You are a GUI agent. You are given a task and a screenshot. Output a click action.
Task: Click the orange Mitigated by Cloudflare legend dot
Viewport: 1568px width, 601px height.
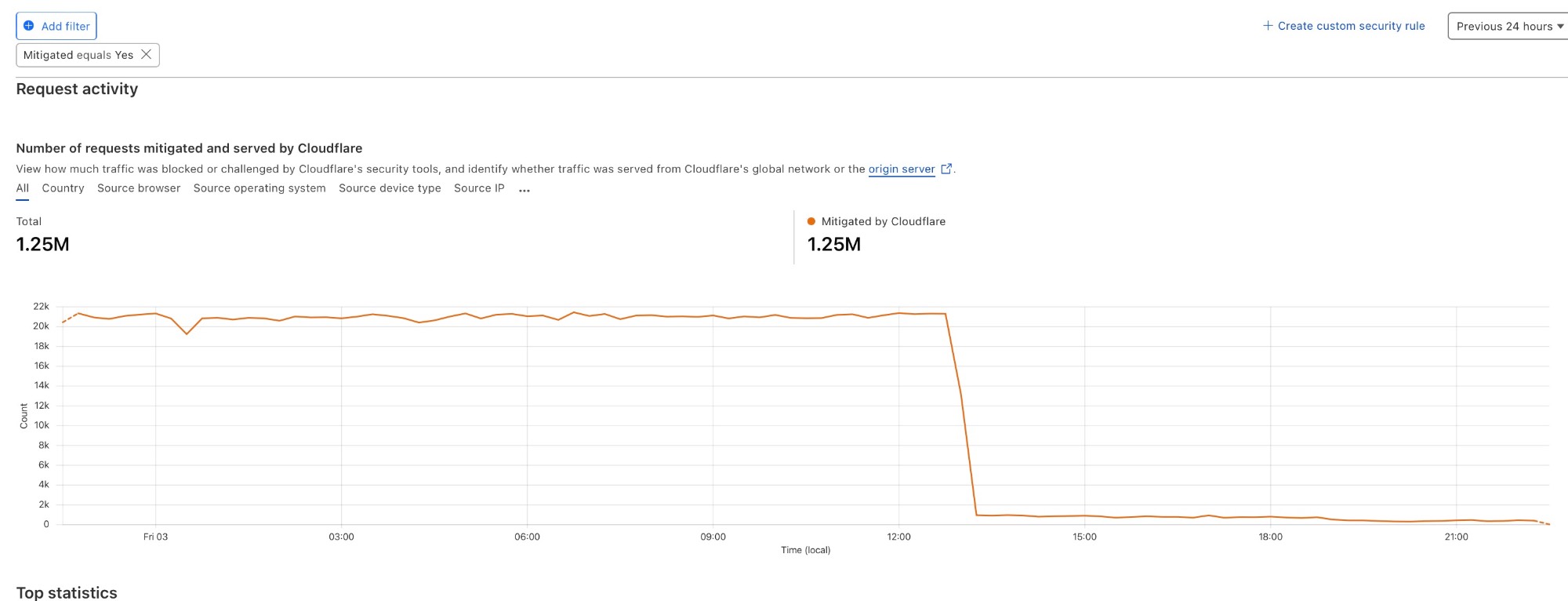811,221
